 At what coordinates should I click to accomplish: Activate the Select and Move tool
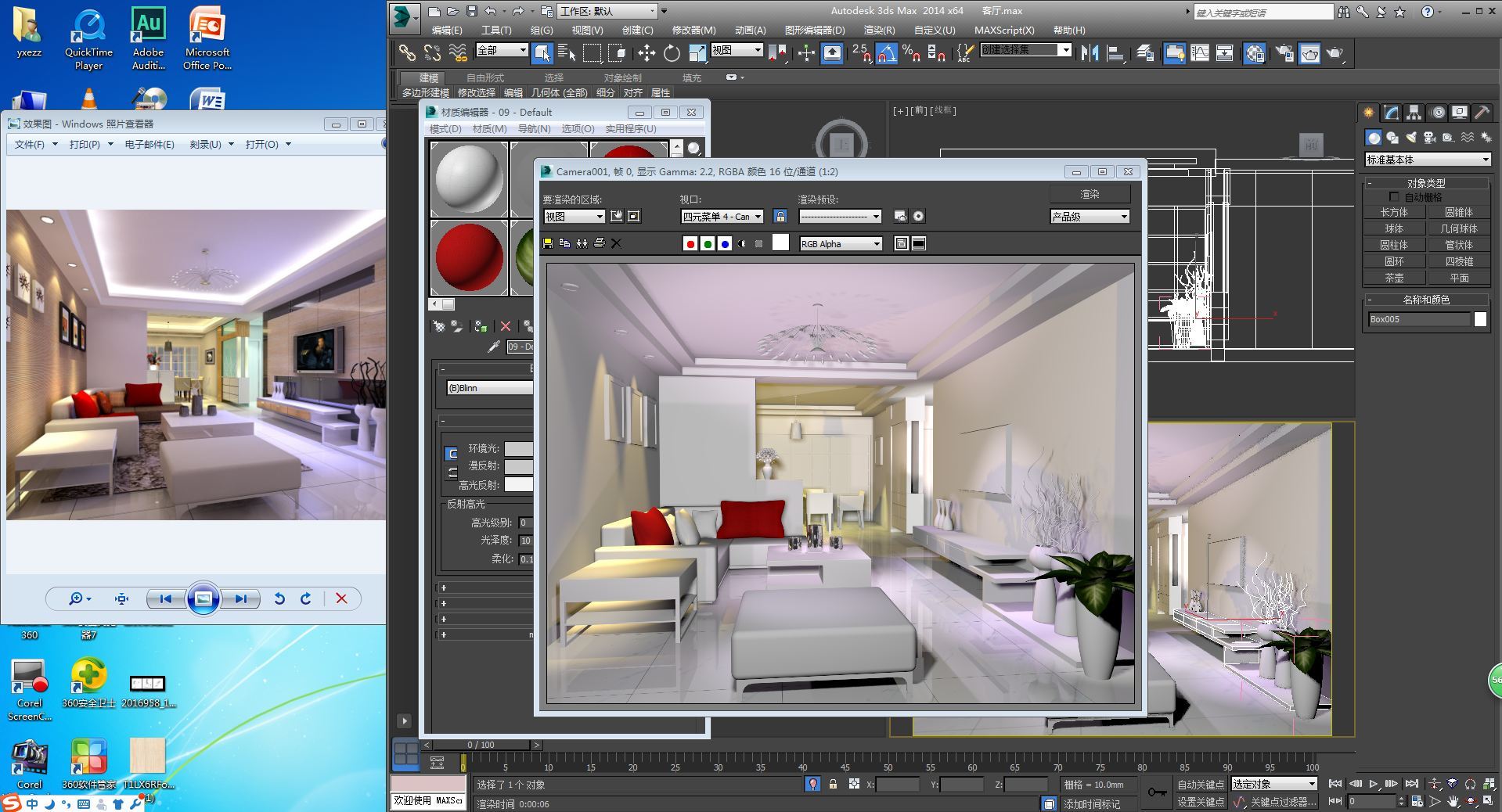click(647, 53)
